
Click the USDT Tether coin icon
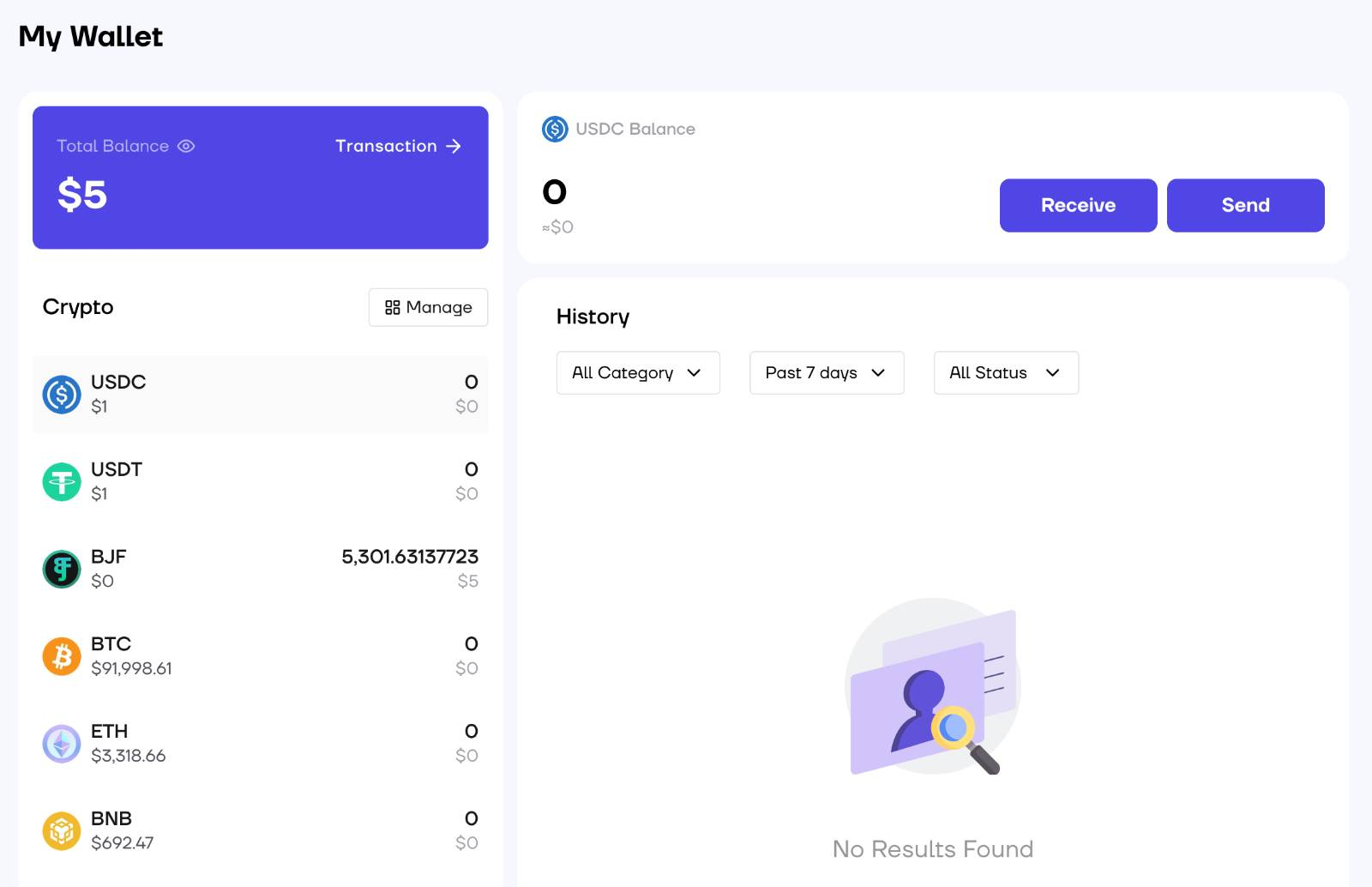pyautogui.click(x=62, y=482)
